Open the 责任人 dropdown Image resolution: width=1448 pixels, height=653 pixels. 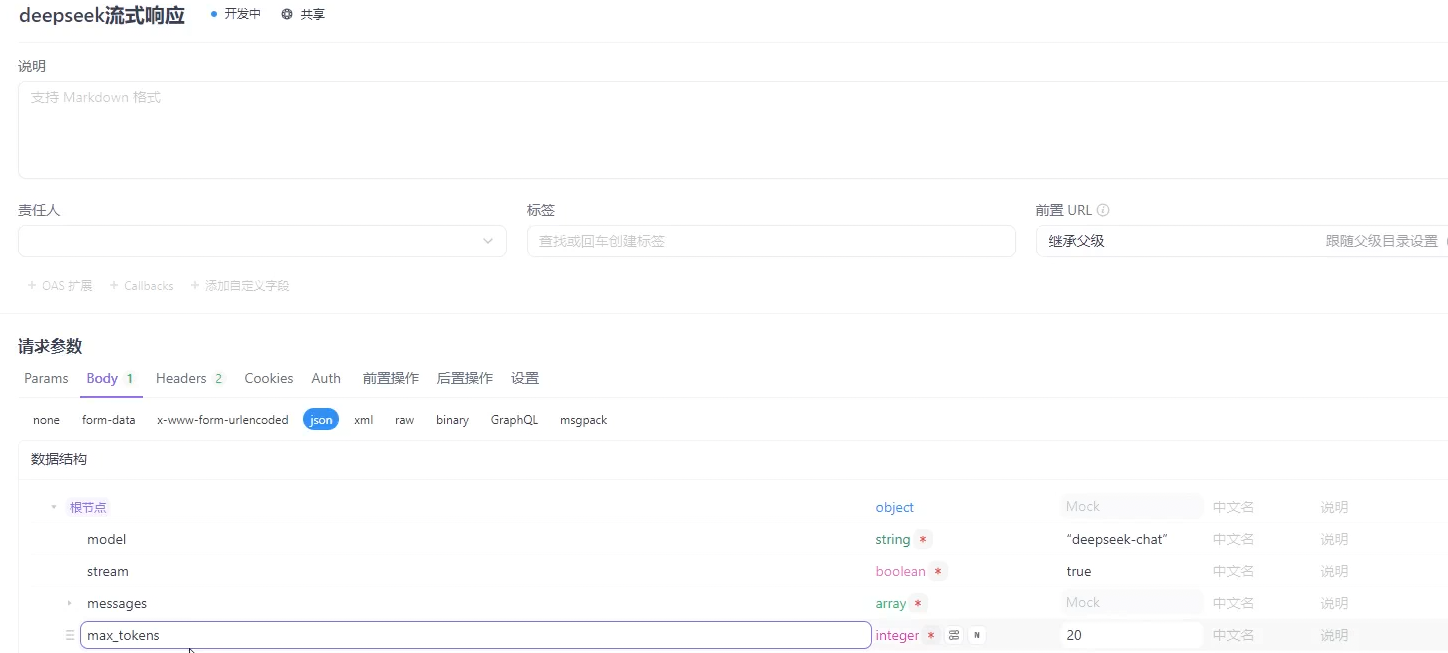pos(262,241)
